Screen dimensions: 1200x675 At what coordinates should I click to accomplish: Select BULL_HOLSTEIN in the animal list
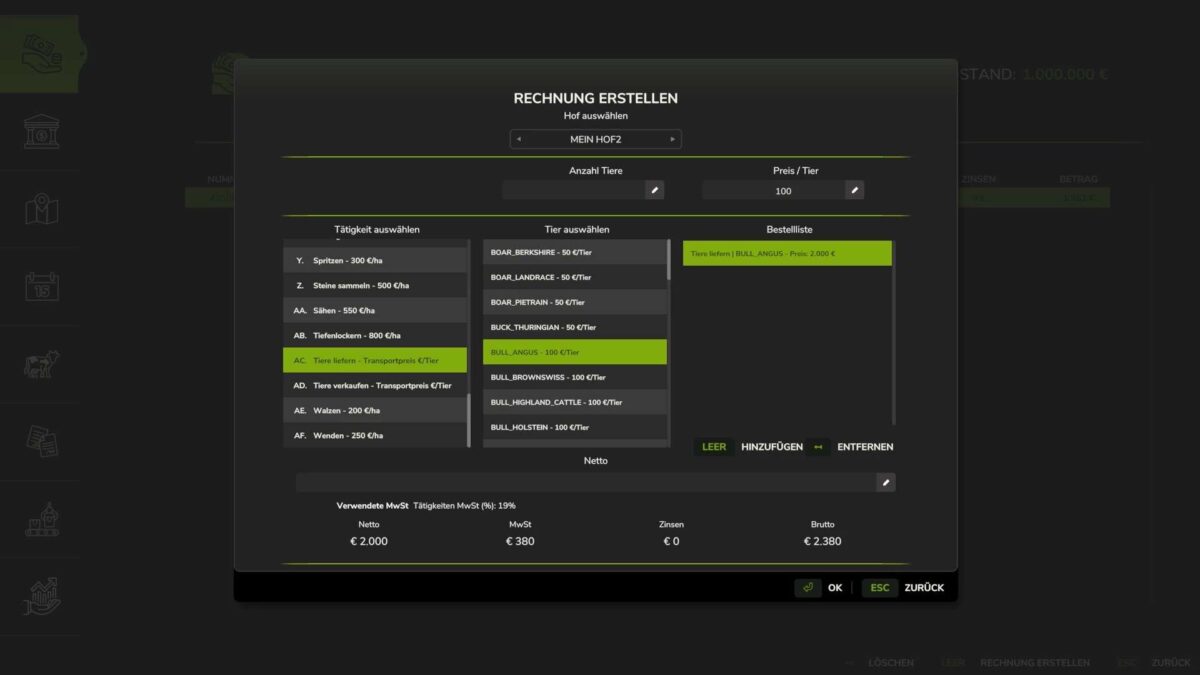point(575,426)
